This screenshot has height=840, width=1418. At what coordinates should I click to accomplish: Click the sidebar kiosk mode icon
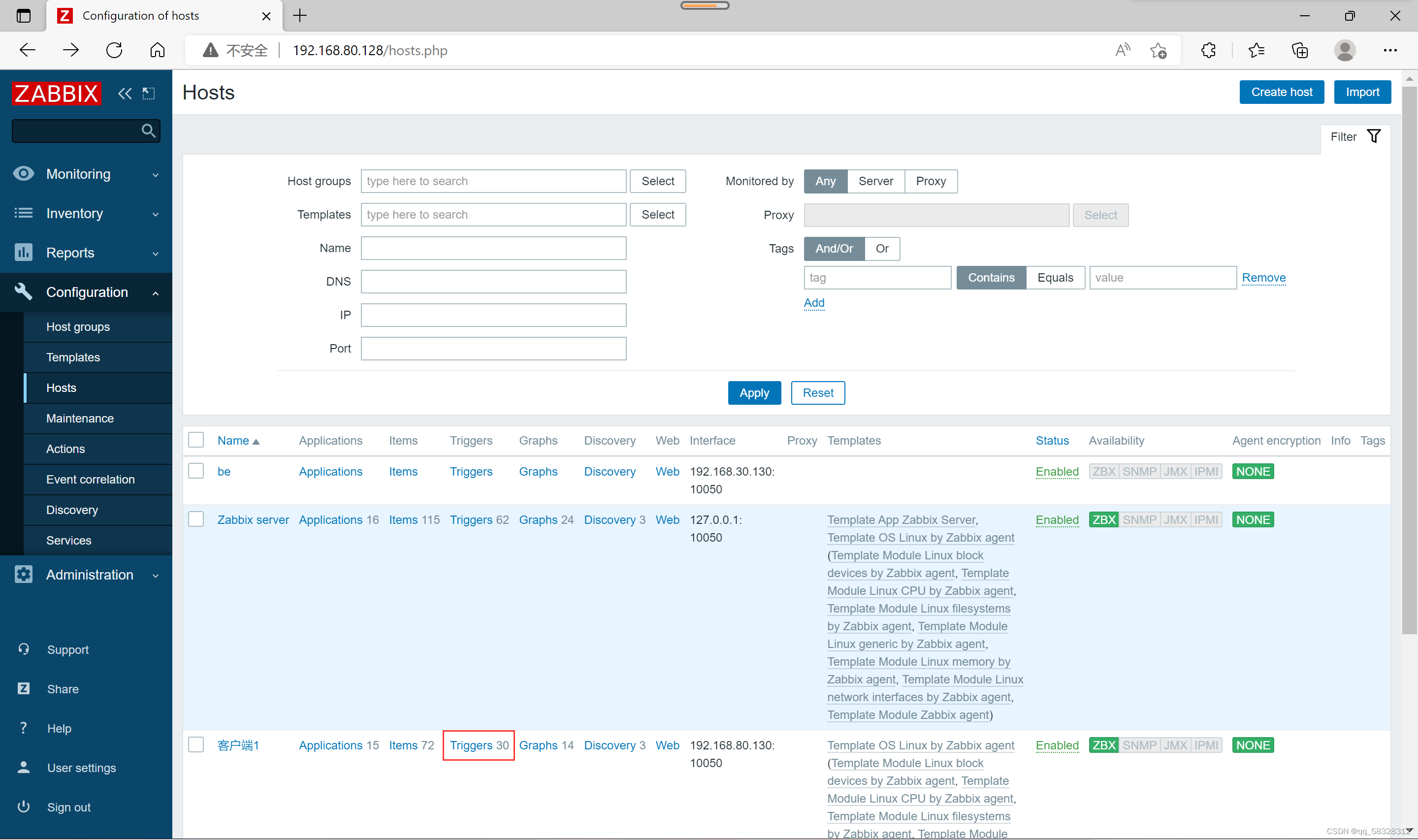(148, 94)
